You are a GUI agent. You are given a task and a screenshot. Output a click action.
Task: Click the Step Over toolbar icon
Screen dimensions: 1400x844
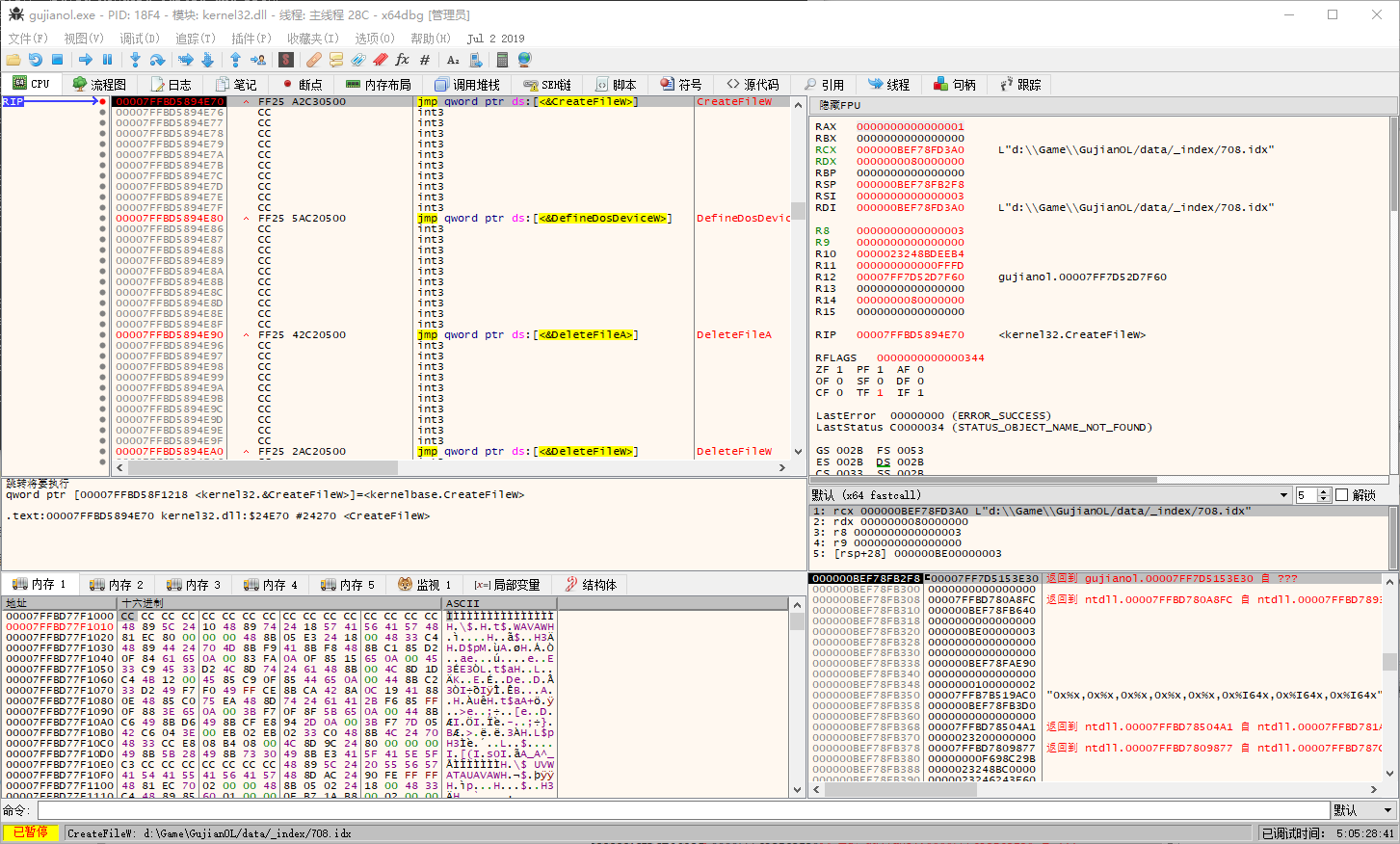157,60
